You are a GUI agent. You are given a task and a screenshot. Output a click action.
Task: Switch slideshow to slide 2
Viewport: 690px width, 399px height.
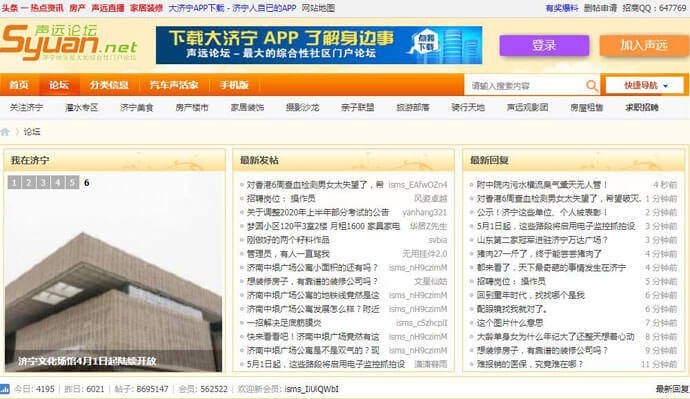(29, 182)
